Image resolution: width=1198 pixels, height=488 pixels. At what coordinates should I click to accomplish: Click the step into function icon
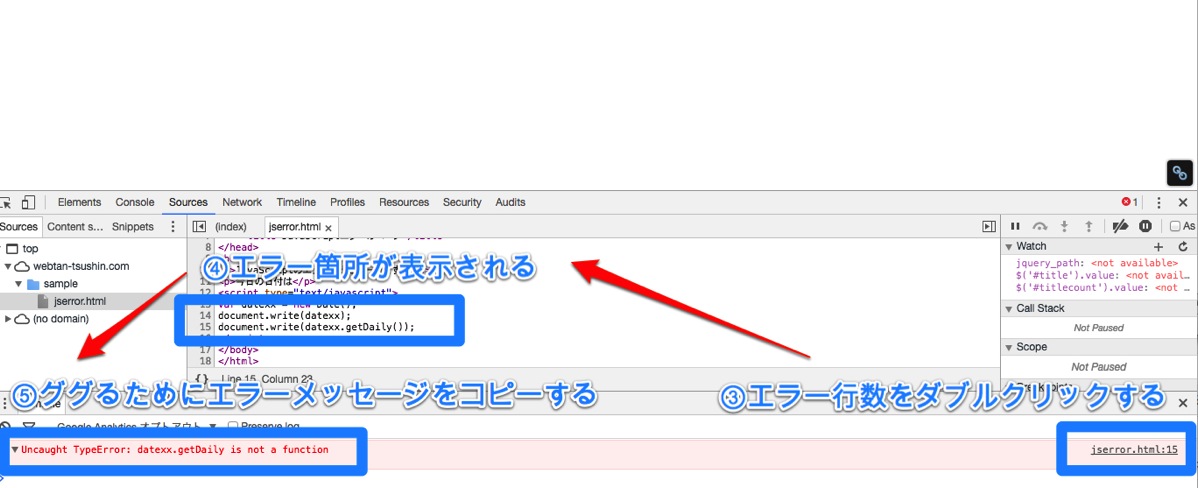click(1064, 226)
